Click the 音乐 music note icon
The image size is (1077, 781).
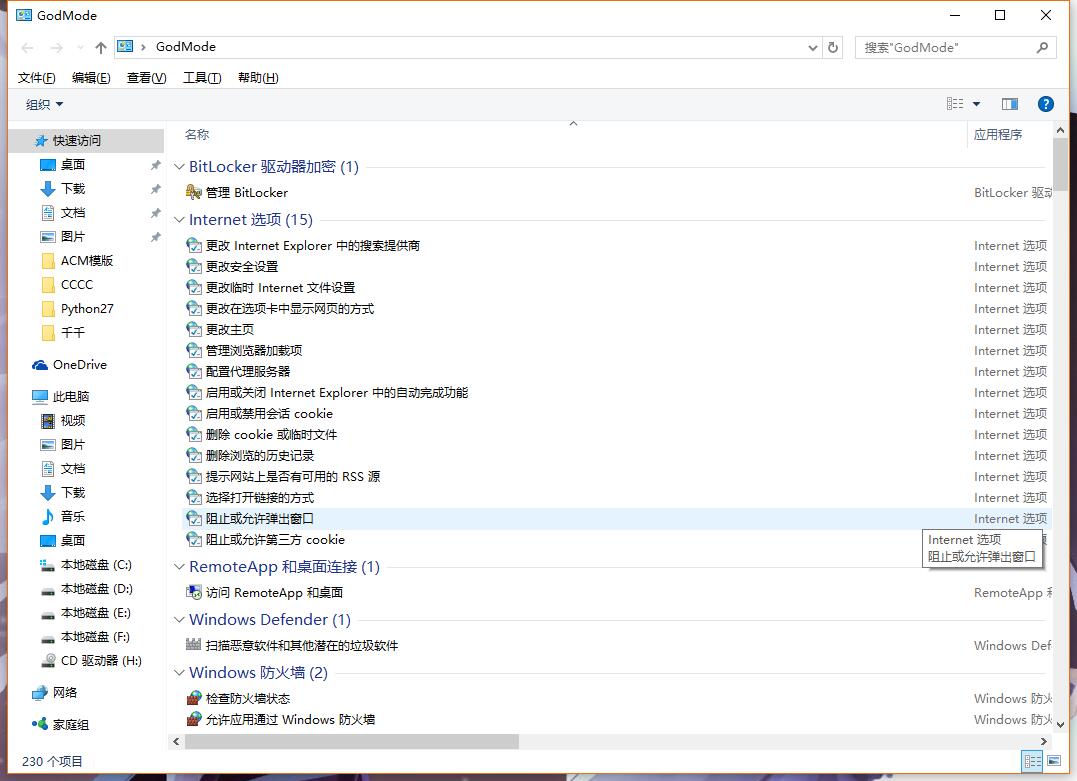(x=47, y=517)
